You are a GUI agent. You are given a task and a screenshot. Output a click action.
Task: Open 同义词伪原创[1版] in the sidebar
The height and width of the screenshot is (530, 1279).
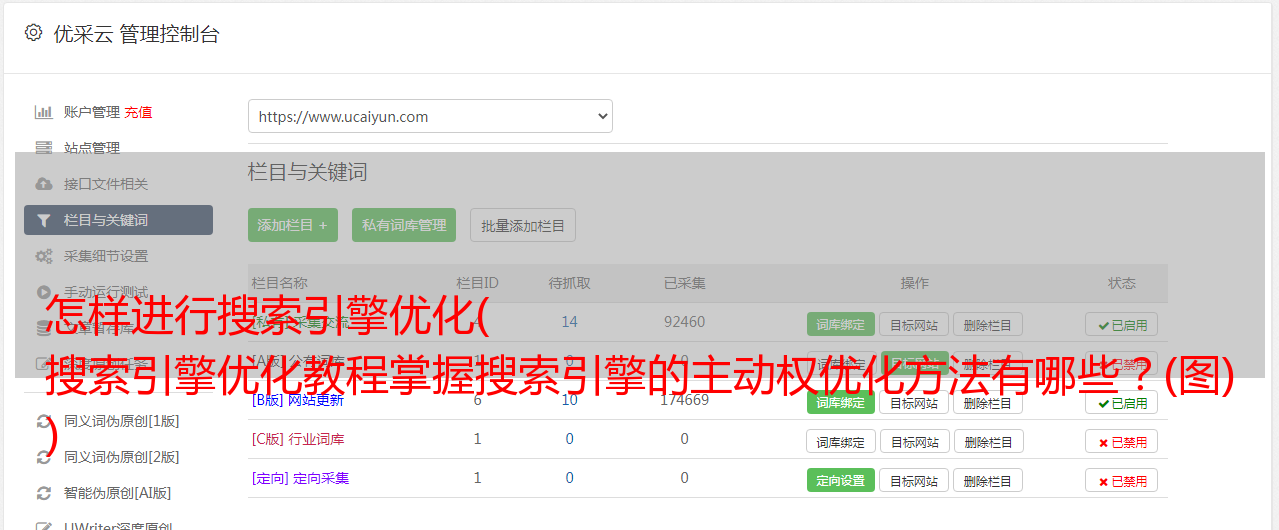121,421
